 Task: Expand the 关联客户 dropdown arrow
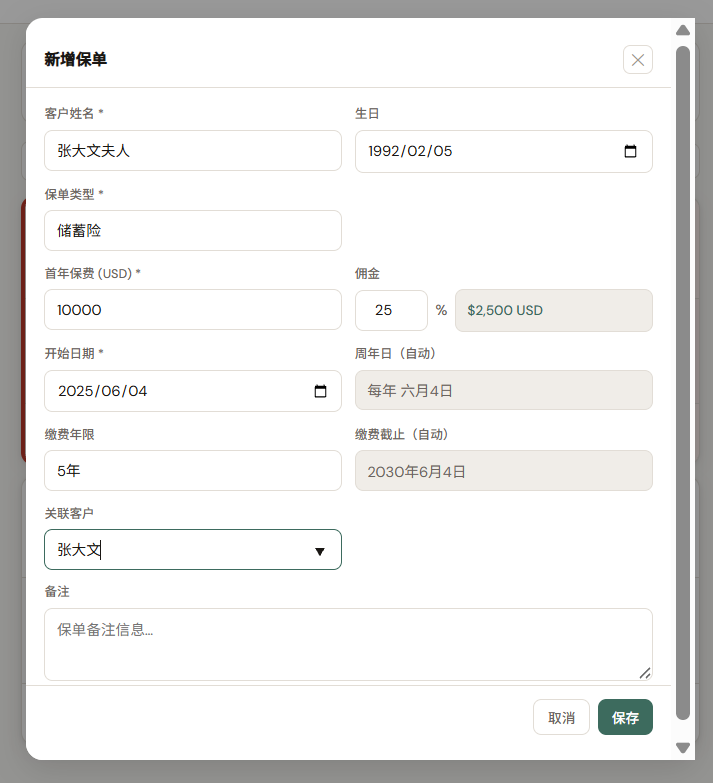click(320, 551)
